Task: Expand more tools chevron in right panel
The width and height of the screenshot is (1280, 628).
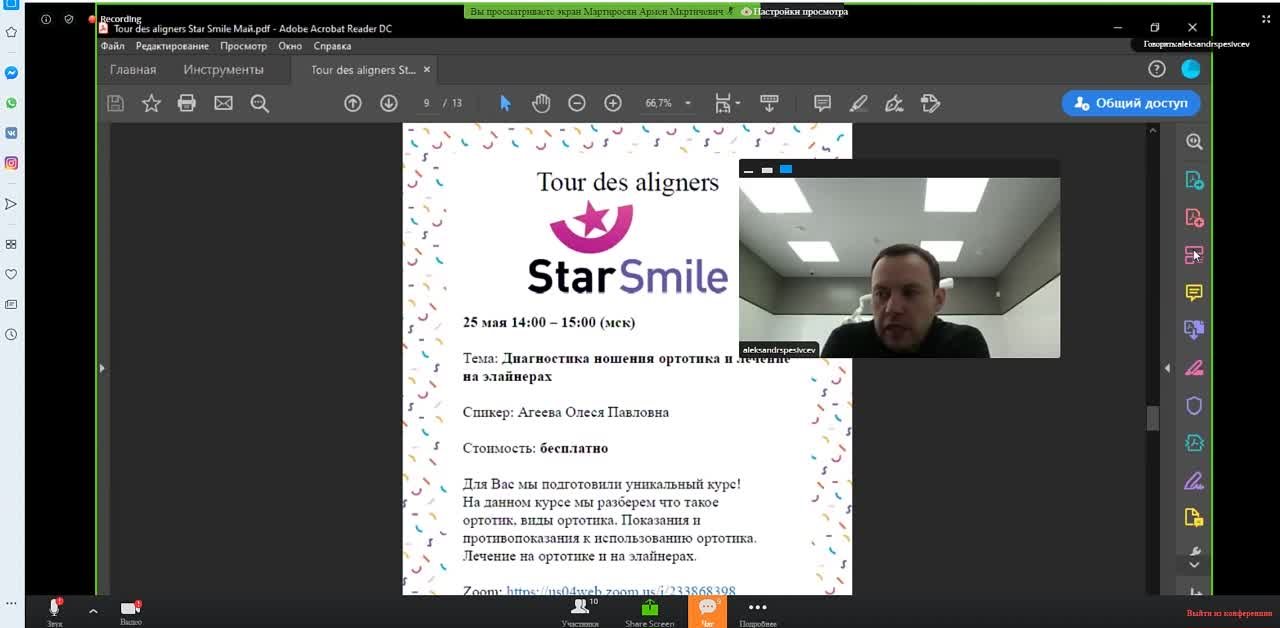Action: coord(1194,565)
